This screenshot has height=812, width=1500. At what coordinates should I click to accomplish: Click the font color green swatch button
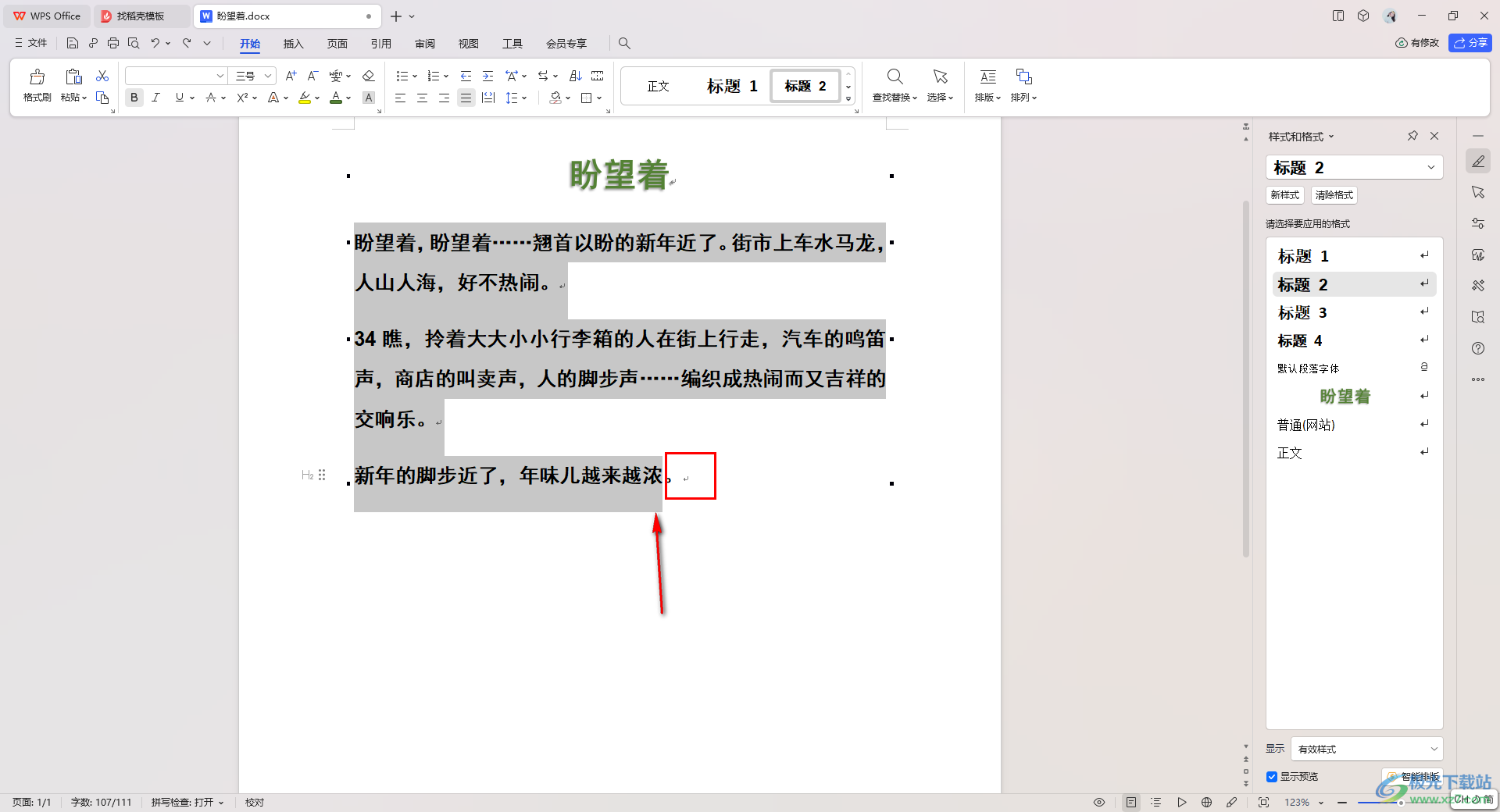coord(336,98)
